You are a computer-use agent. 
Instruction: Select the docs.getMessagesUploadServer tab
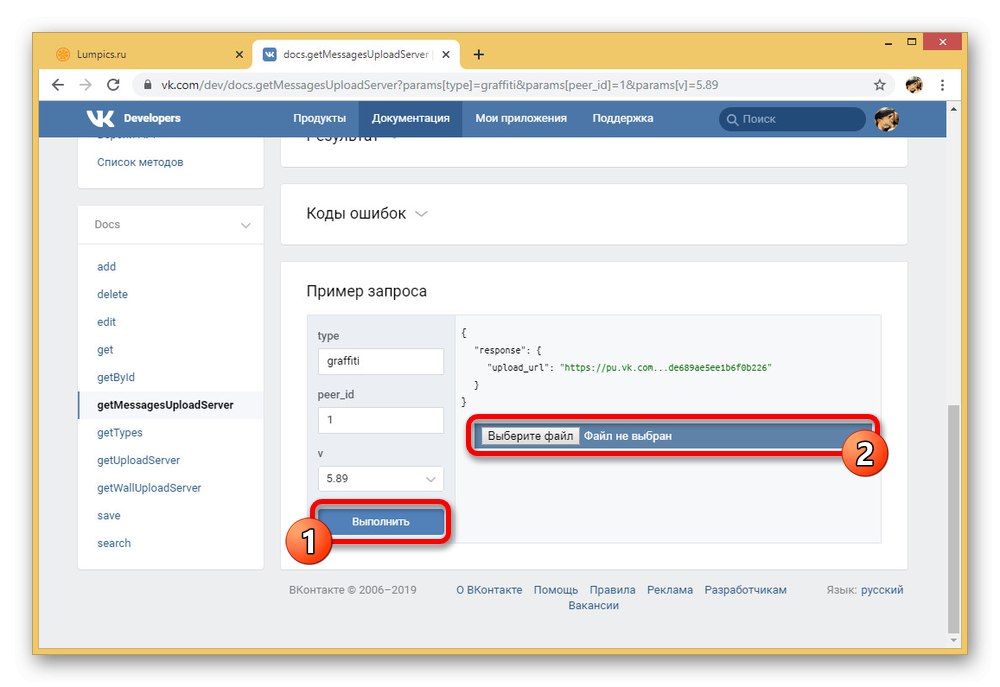coord(355,54)
